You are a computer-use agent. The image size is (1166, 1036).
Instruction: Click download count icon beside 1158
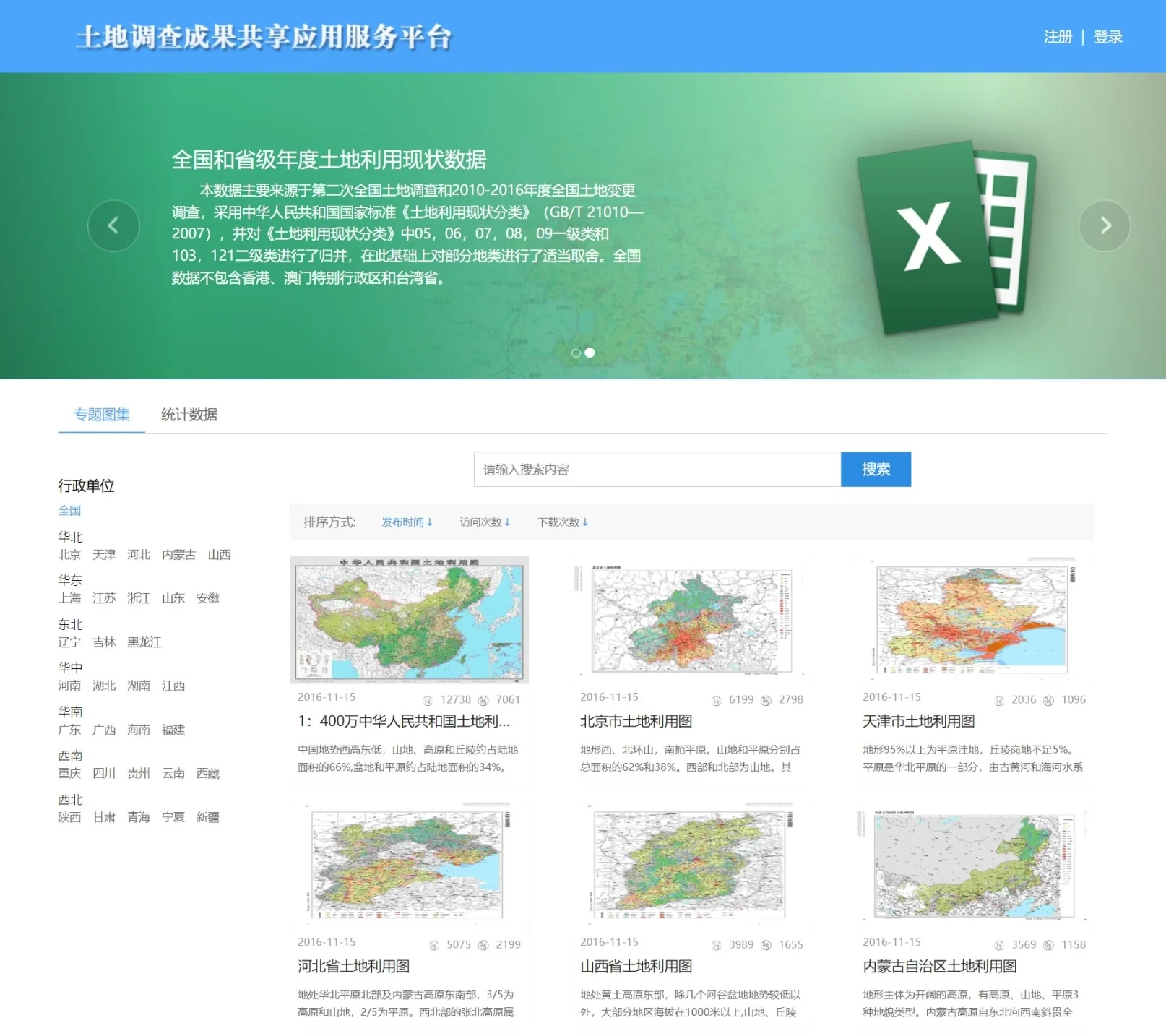point(1048,946)
